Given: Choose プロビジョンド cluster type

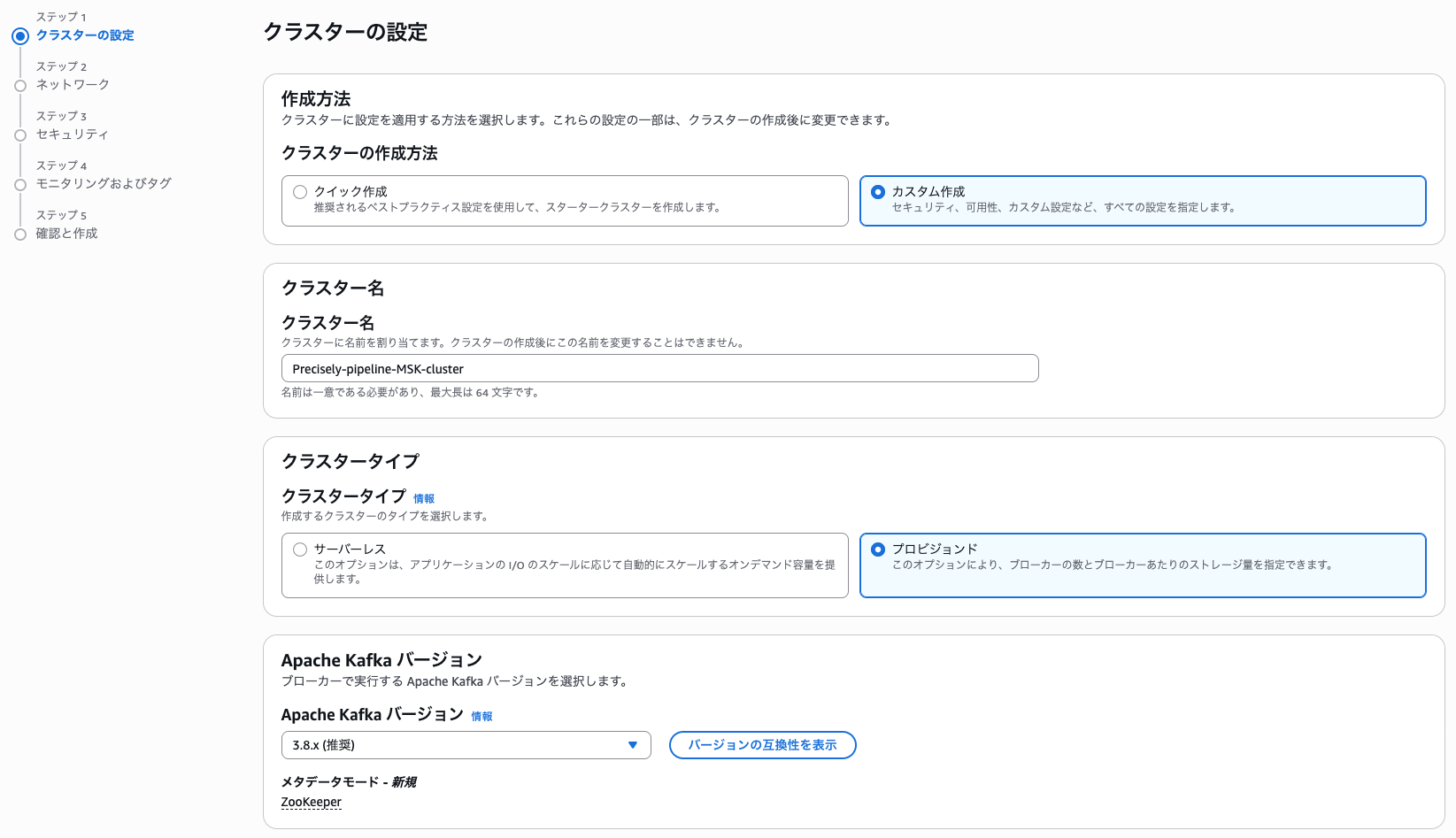Looking at the screenshot, I should (x=878, y=550).
